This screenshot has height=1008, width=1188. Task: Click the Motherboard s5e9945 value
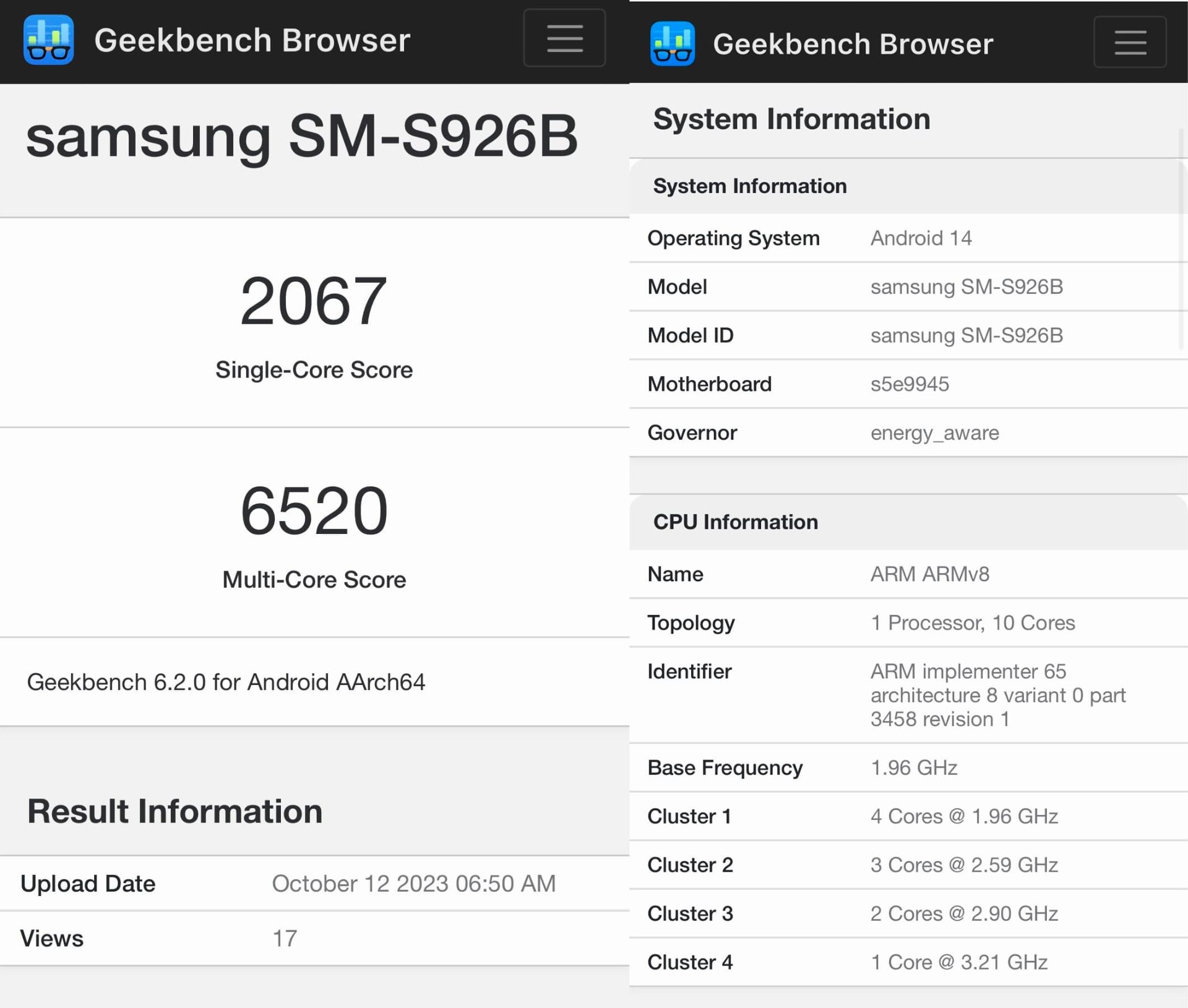point(909,384)
